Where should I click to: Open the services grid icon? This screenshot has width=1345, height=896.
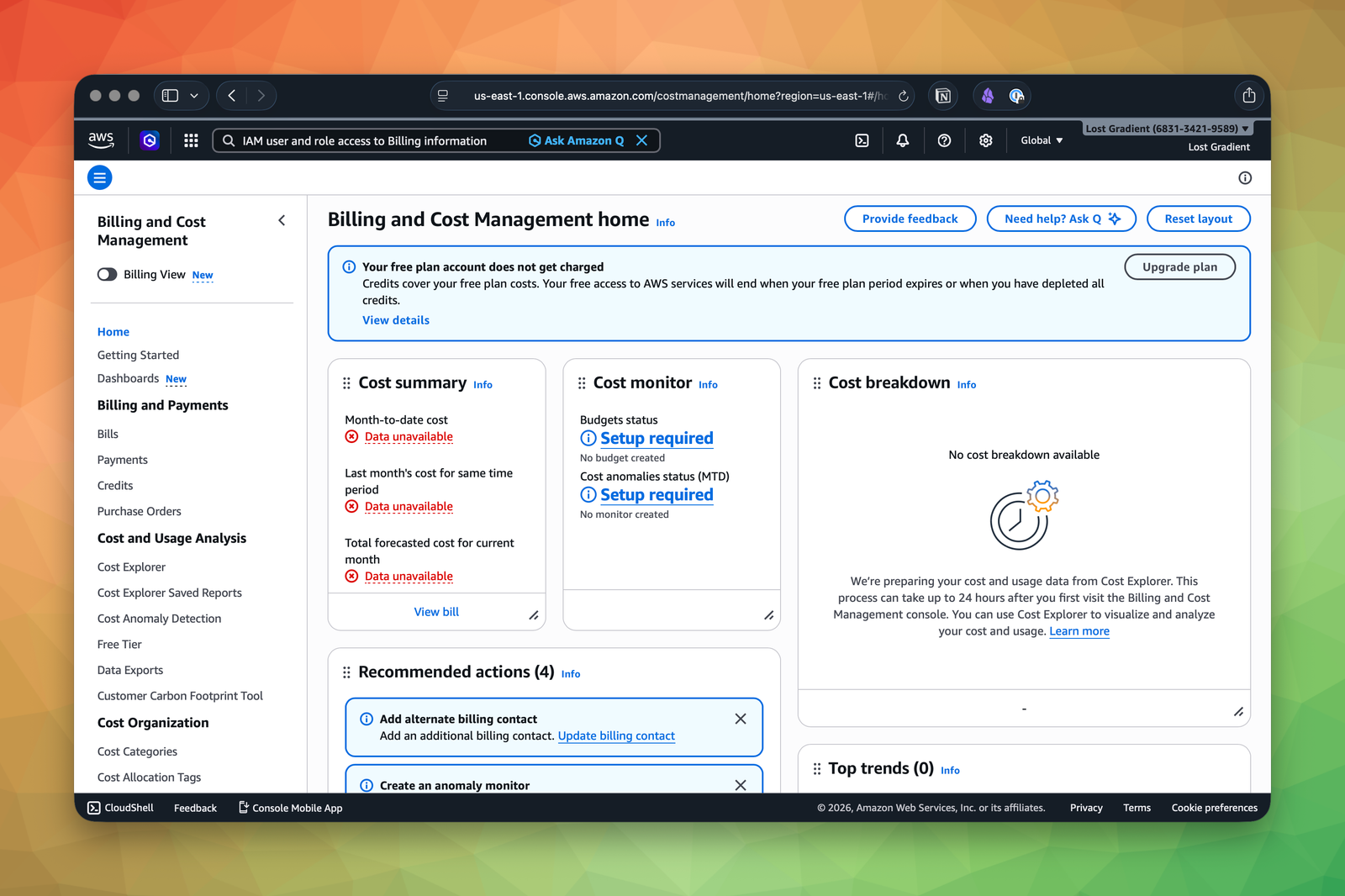point(191,140)
